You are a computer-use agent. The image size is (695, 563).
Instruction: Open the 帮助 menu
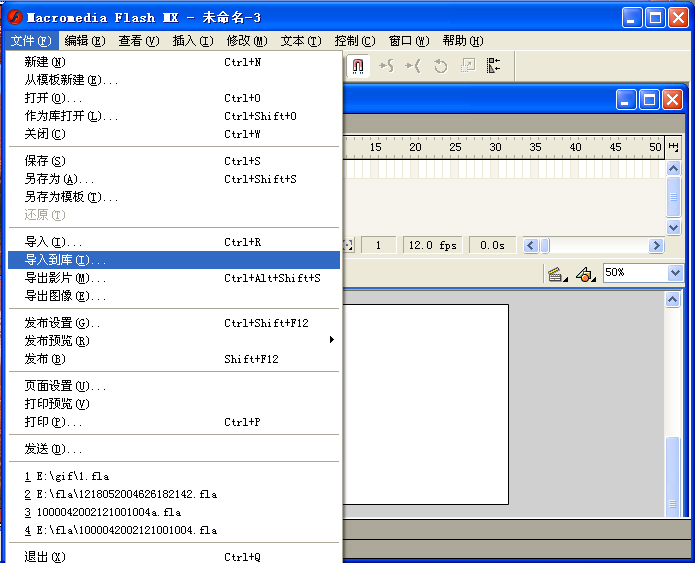[463, 41]
